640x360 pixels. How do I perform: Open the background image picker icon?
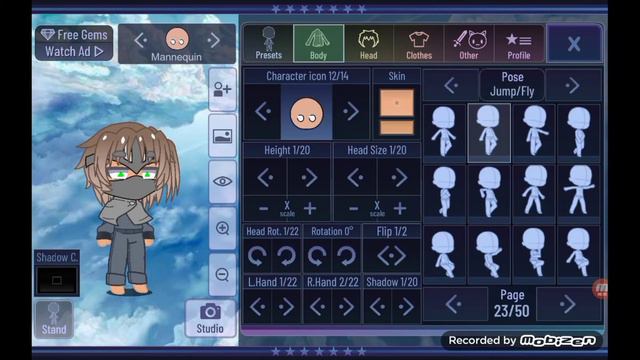pos(222,136)
